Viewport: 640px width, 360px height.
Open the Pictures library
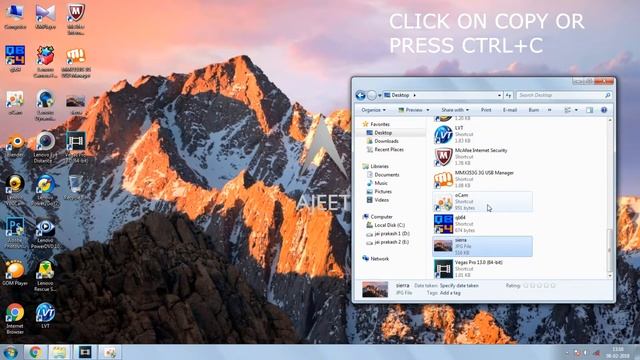(383, 191)
